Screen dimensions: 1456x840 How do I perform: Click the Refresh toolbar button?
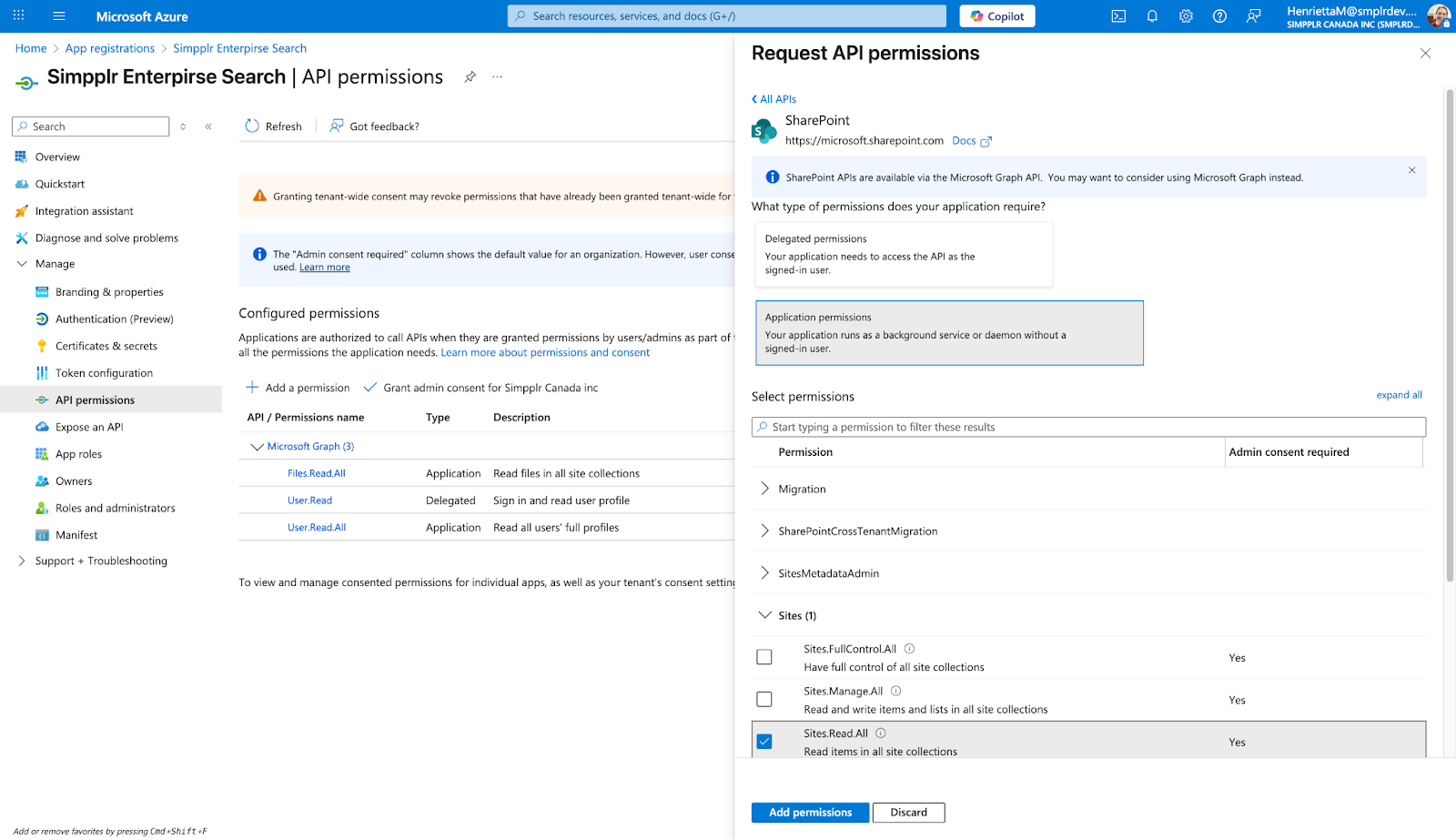[x=274, y=127]
